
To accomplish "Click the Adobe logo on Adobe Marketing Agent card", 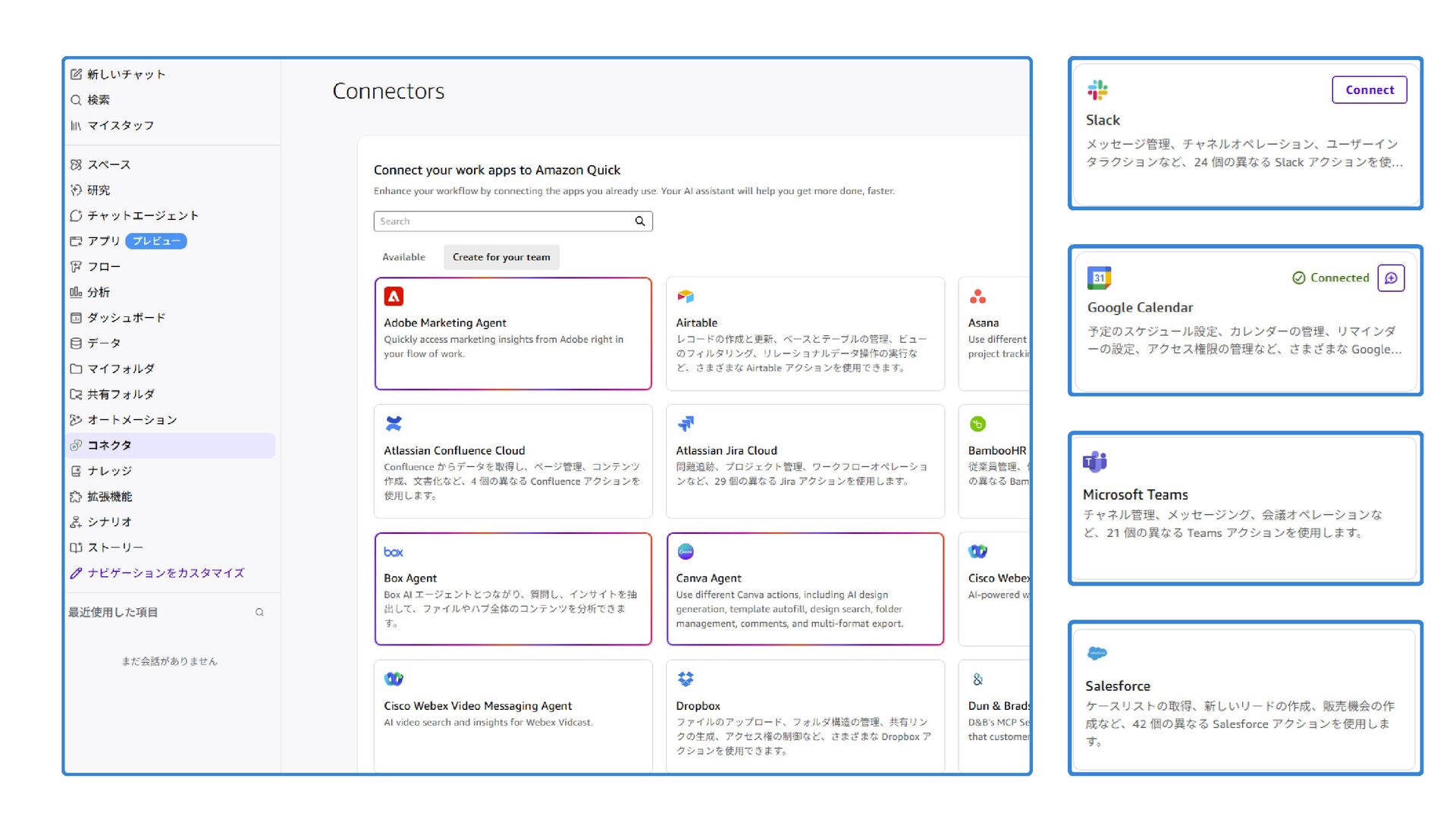I will coord(394,297).
